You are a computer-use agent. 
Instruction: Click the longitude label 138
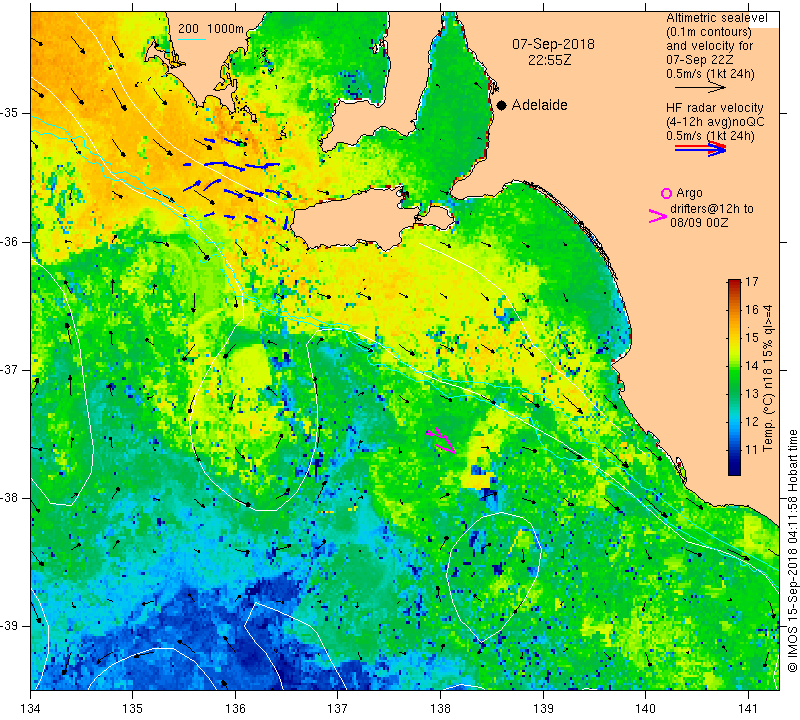(440, 708)
